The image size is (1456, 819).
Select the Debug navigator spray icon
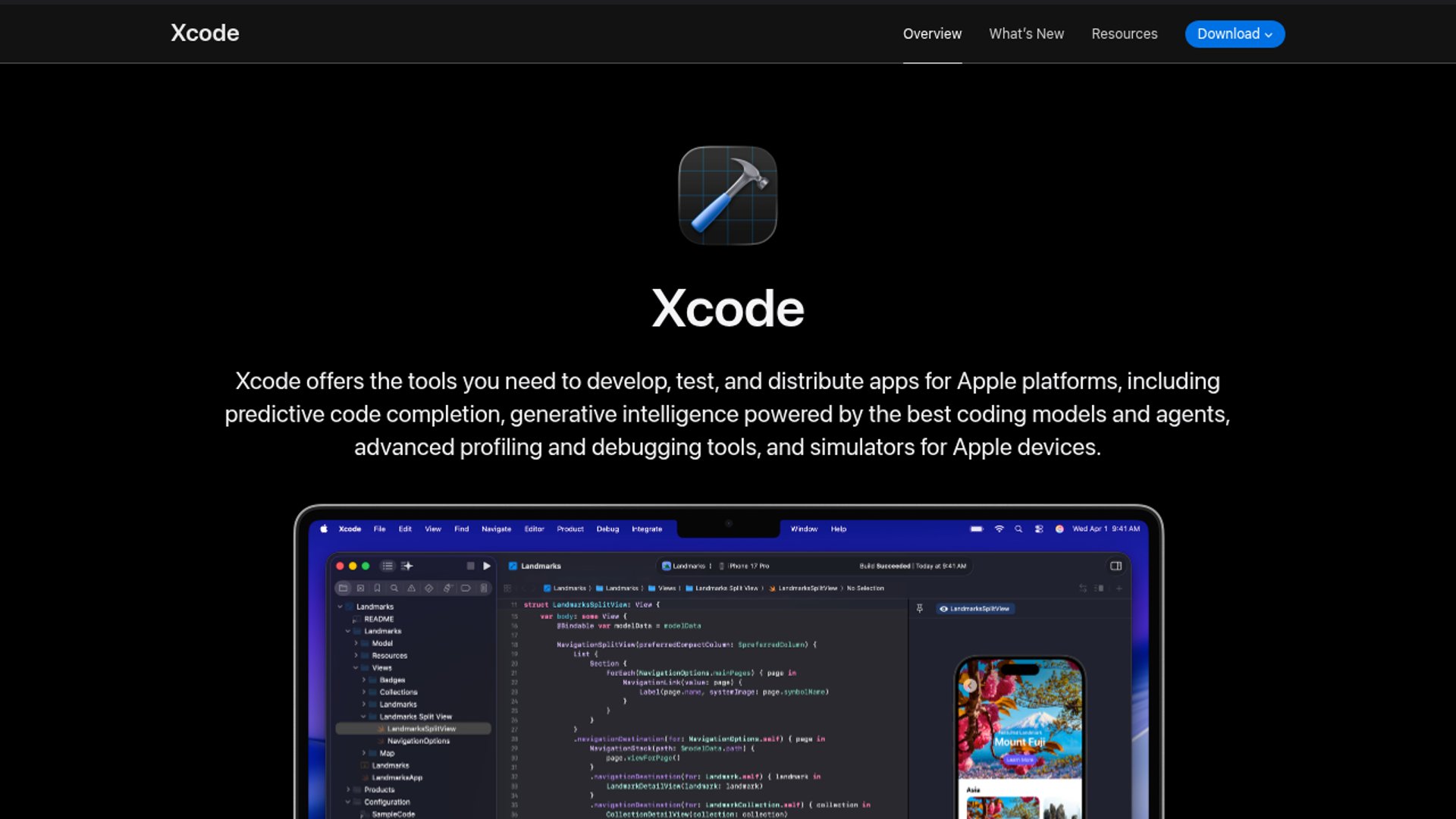447,588
